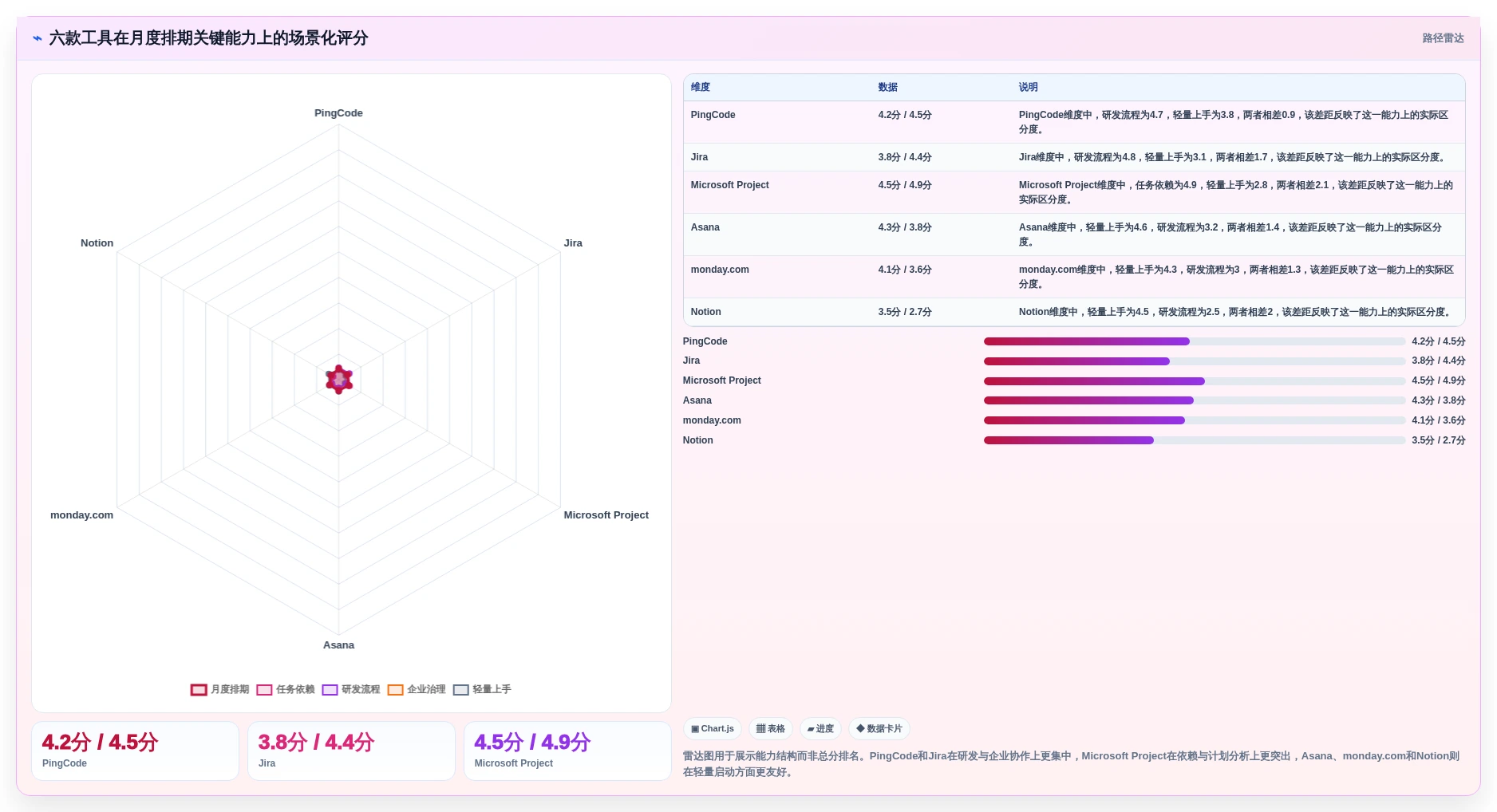Screen dimensions: 1497x812
Task: Select the monday.com table row name
Action: point(720,270)
